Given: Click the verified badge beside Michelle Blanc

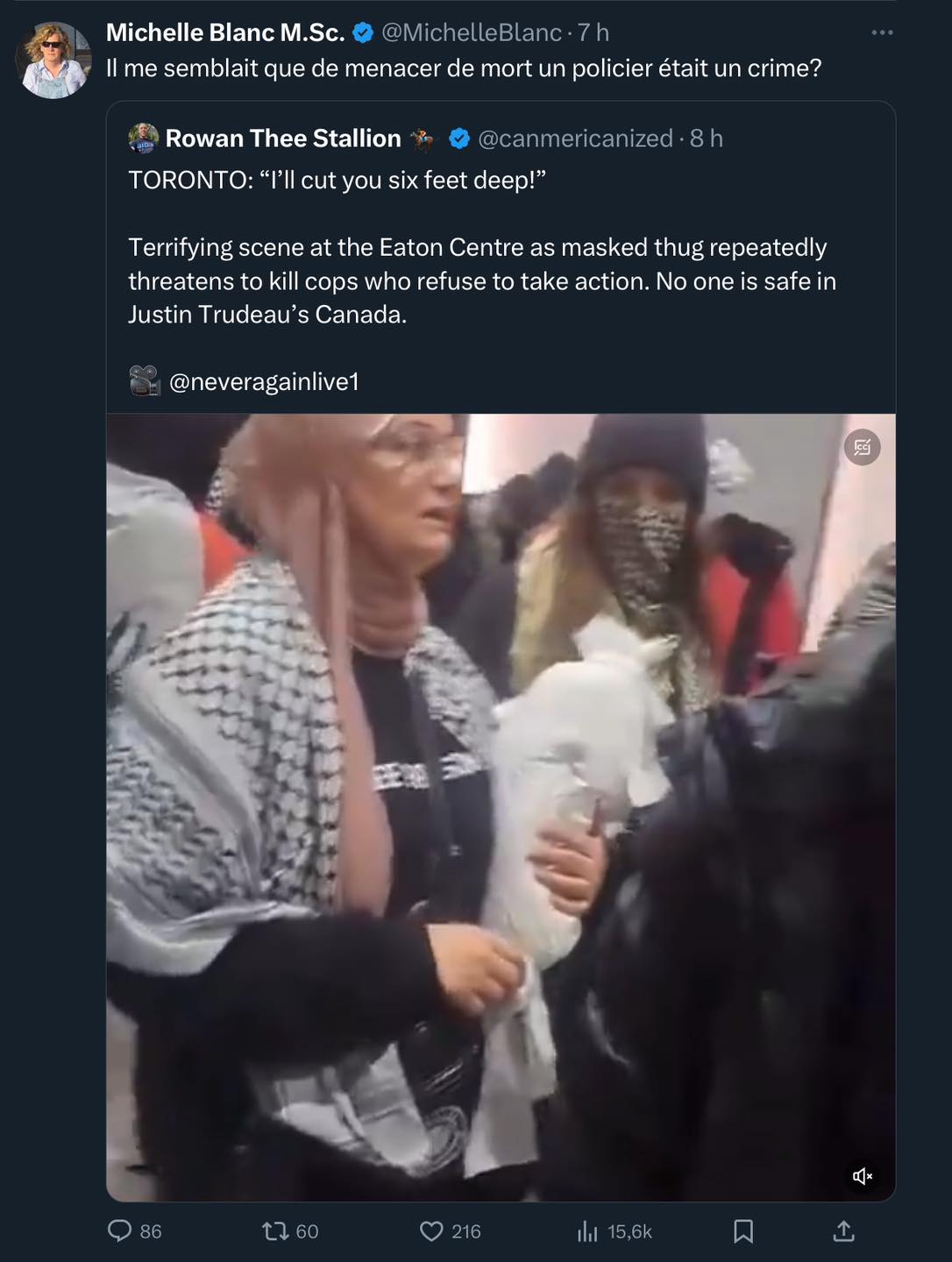Looking at the screenshot, I should pyautogui.click(x=363, y=32).
